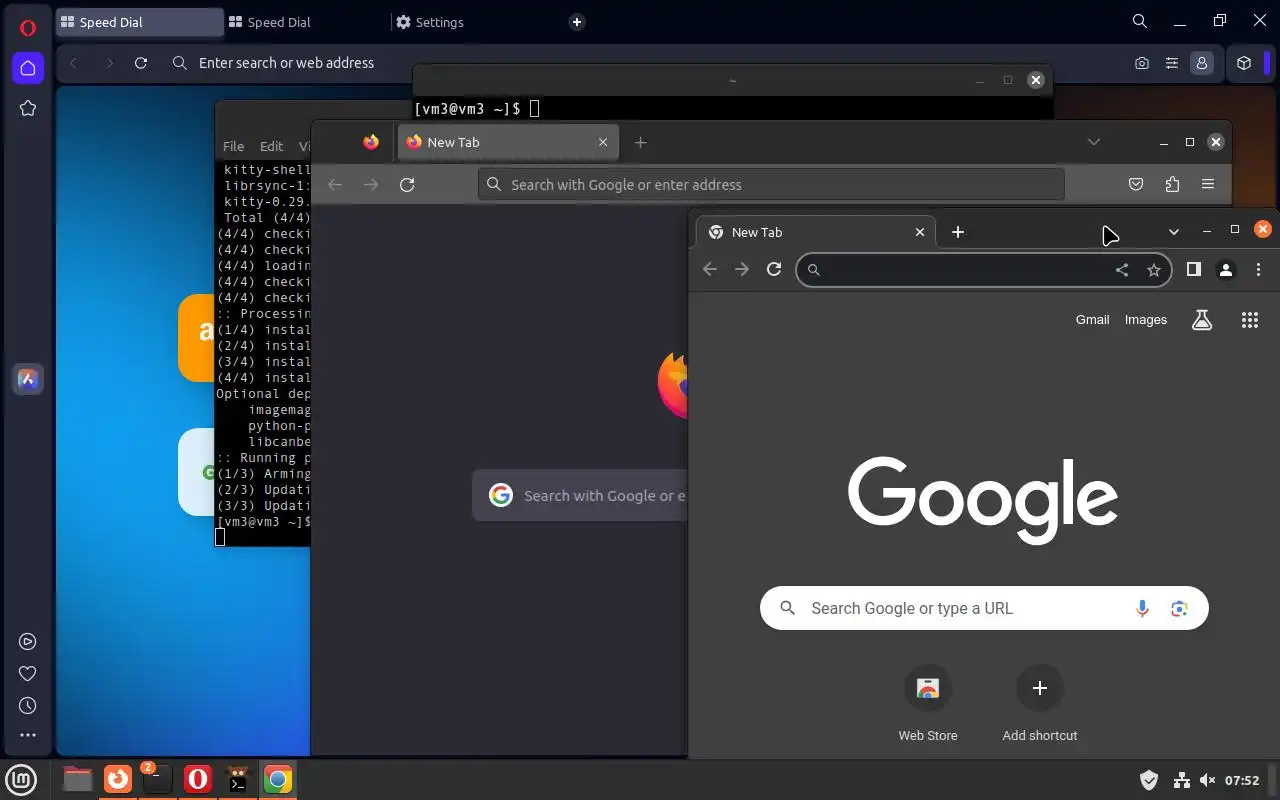Open the Aria AI icon in Opera sidebar
This screenshot has height=800, width=1280.
tap(28, 379)
